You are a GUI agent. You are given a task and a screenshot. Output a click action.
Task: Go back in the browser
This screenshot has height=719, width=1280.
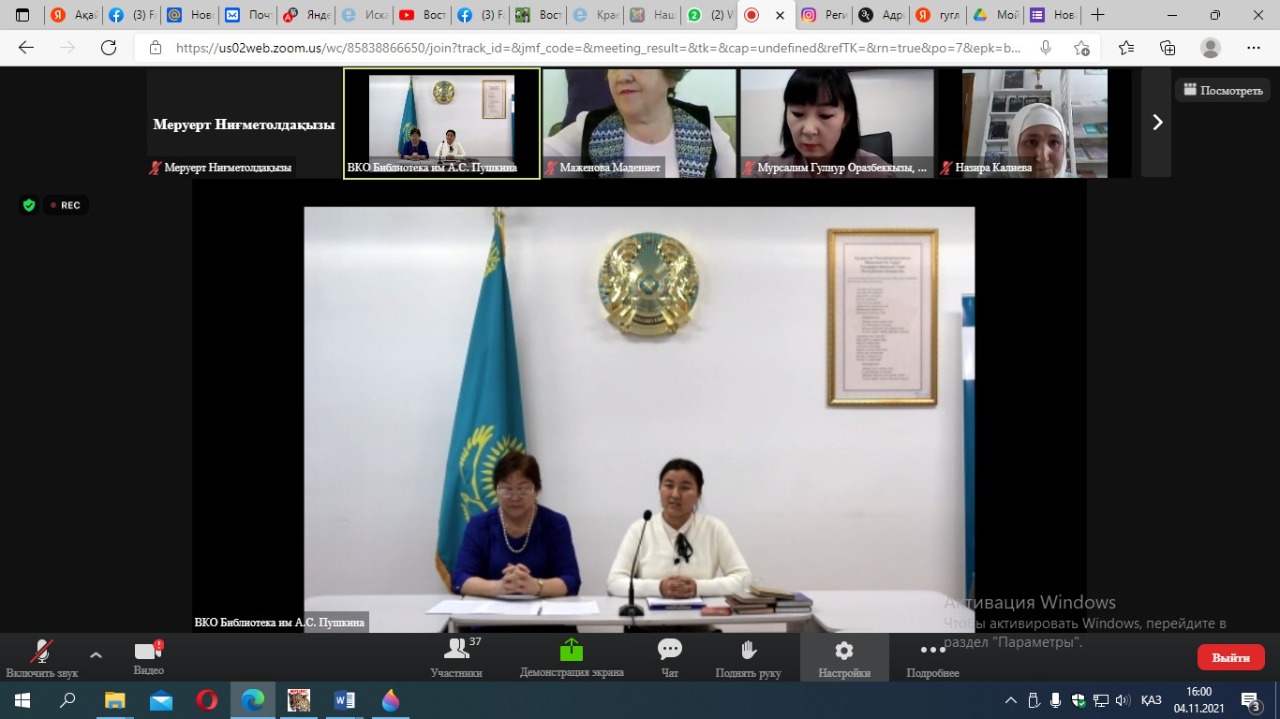(x=26, y=47)
